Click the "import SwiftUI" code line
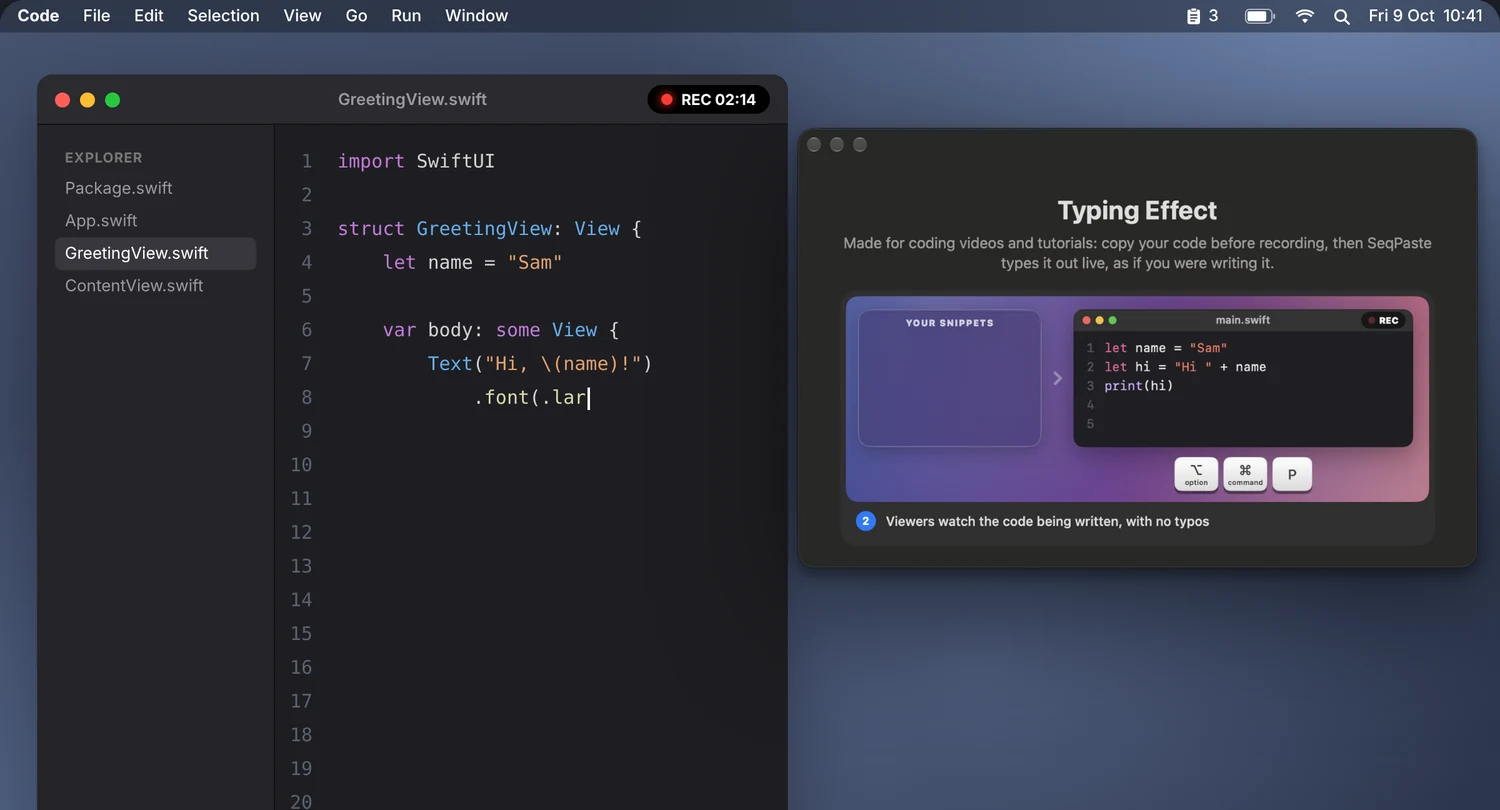Screen dimensions: 1500x810 (x=416, y=161)
